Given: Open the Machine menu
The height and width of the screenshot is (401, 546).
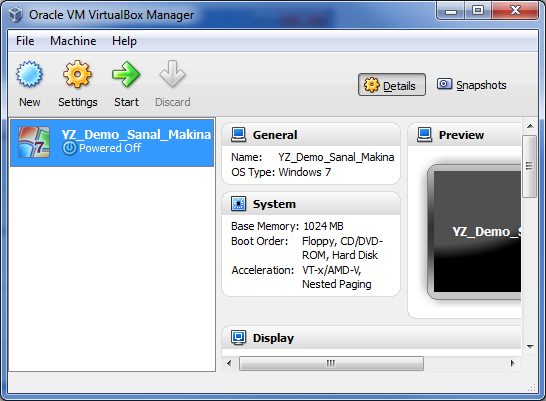Looking at the screenshot, I should coord(73,41).
